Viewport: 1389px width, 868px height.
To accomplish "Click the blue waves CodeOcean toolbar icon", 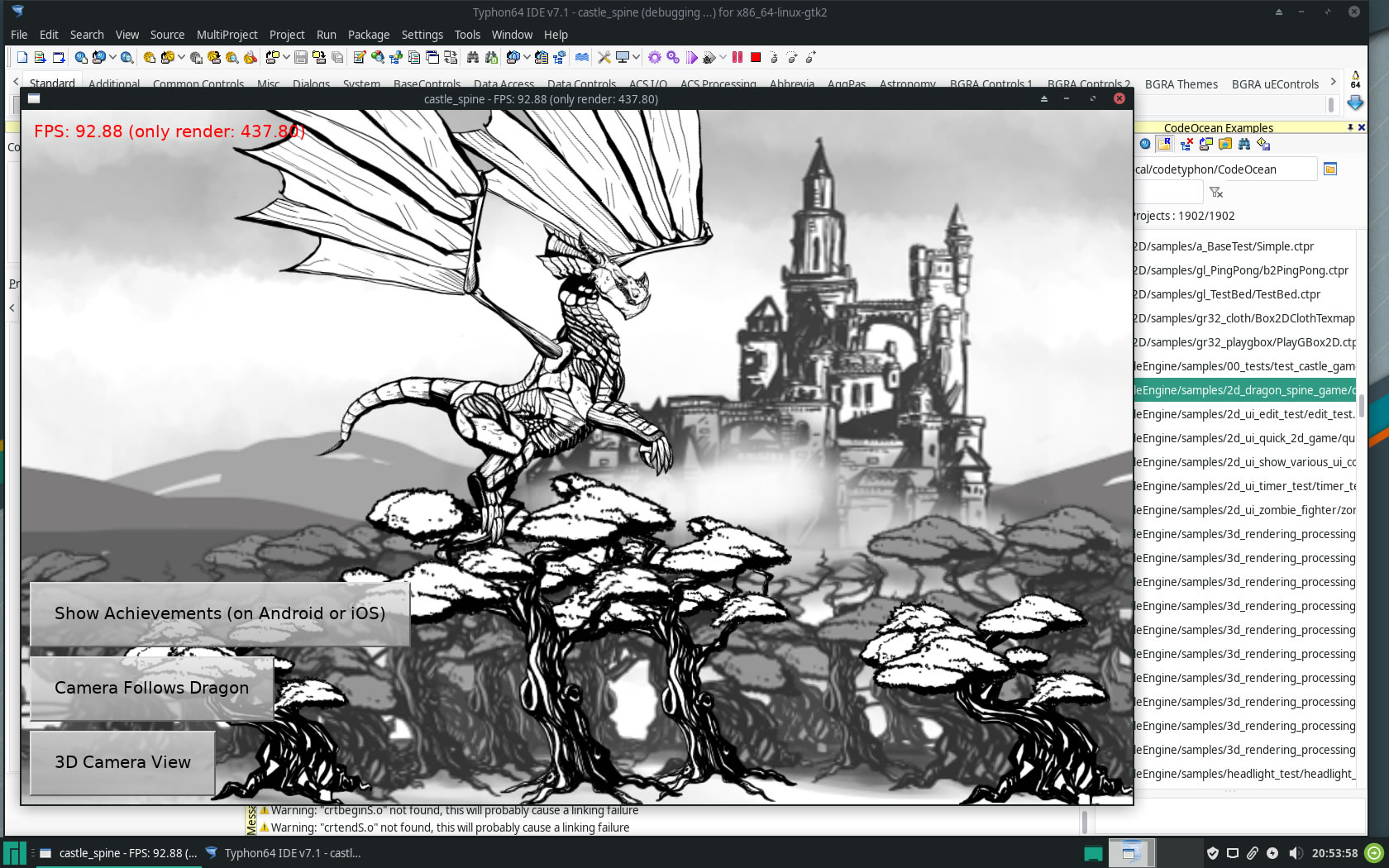I will [582, 57].
